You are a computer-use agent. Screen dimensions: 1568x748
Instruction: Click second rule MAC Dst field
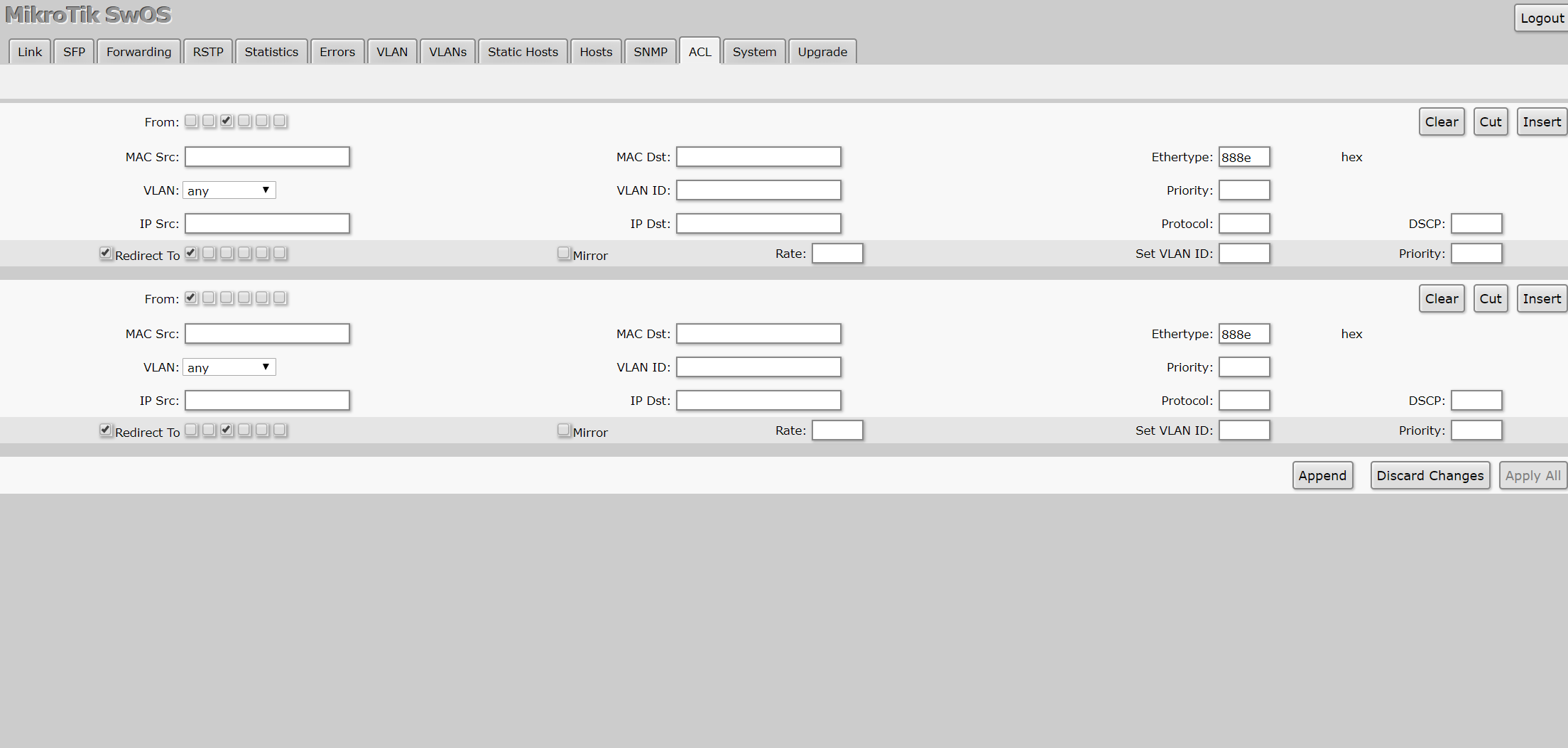point(758,334)
